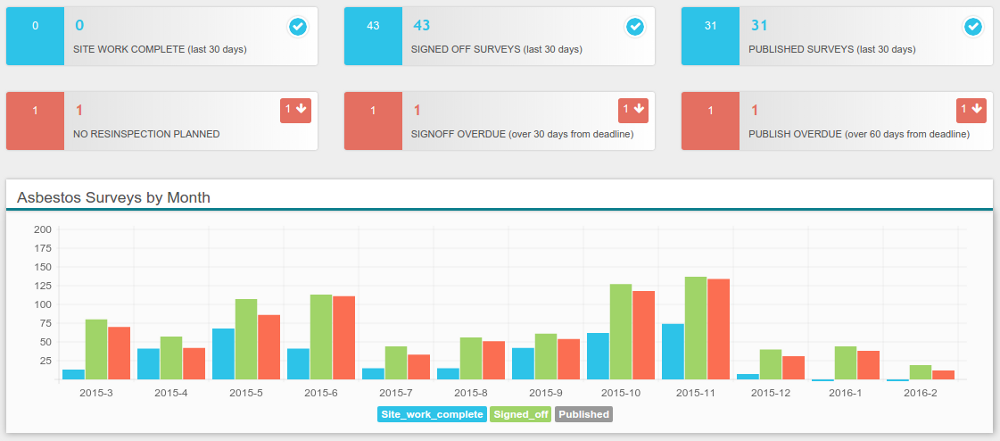Click down-arrow badge on No Resinspection Planned card
The image size is (1000, 441).
click(x=296, y=109)
